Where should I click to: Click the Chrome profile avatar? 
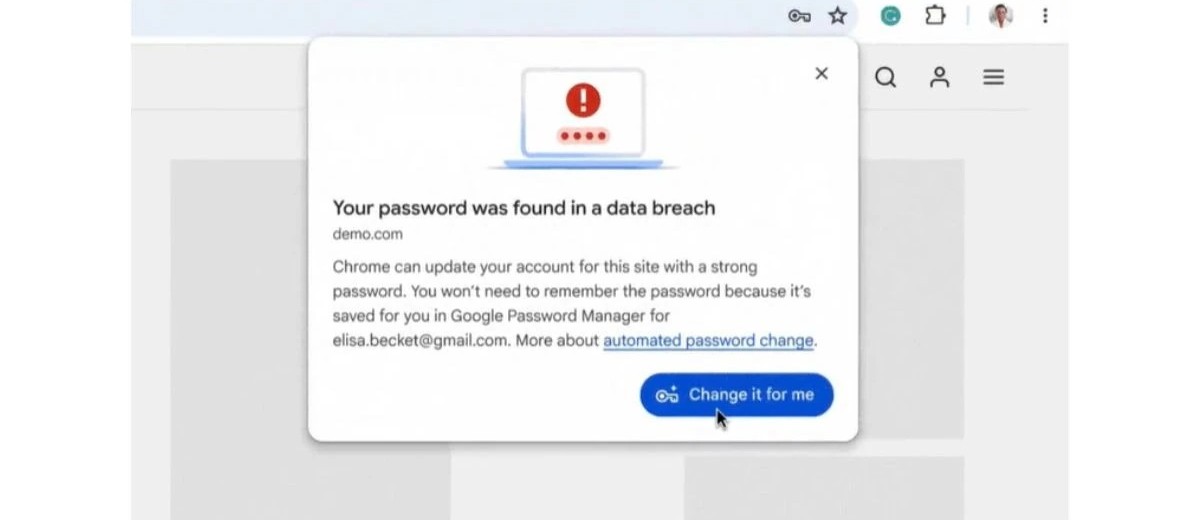point(1001,16)
